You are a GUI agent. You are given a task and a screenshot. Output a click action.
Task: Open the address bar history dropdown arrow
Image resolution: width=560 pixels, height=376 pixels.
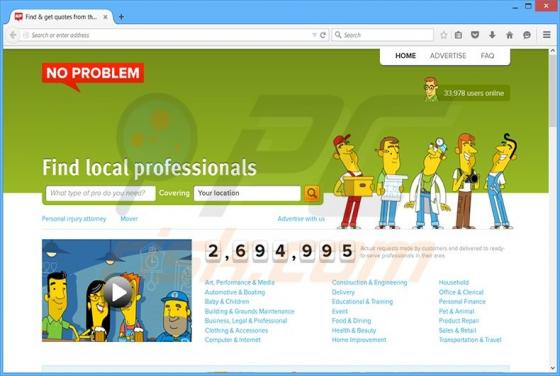tap(314, 35)
